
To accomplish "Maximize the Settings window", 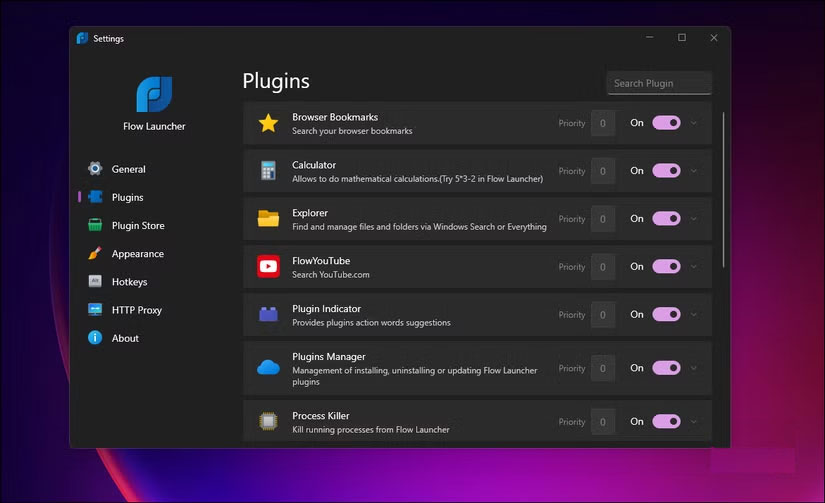I will pyautogui.click(x=682, y=37).
